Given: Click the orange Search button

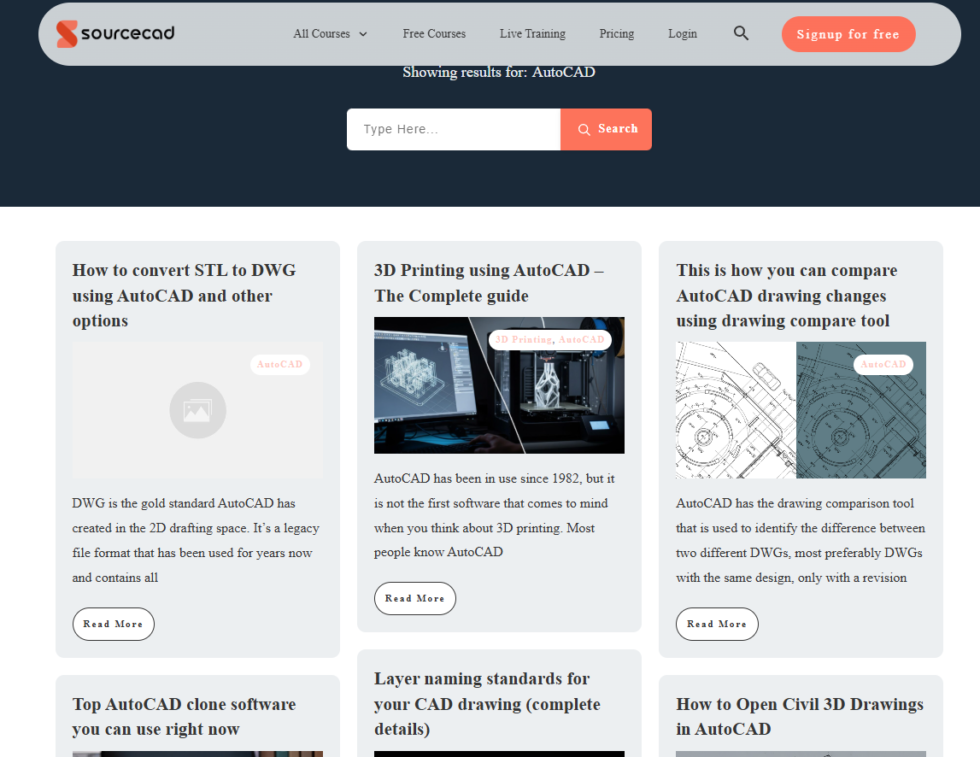Looking at the screenshot, I should (x=606, y=129).
